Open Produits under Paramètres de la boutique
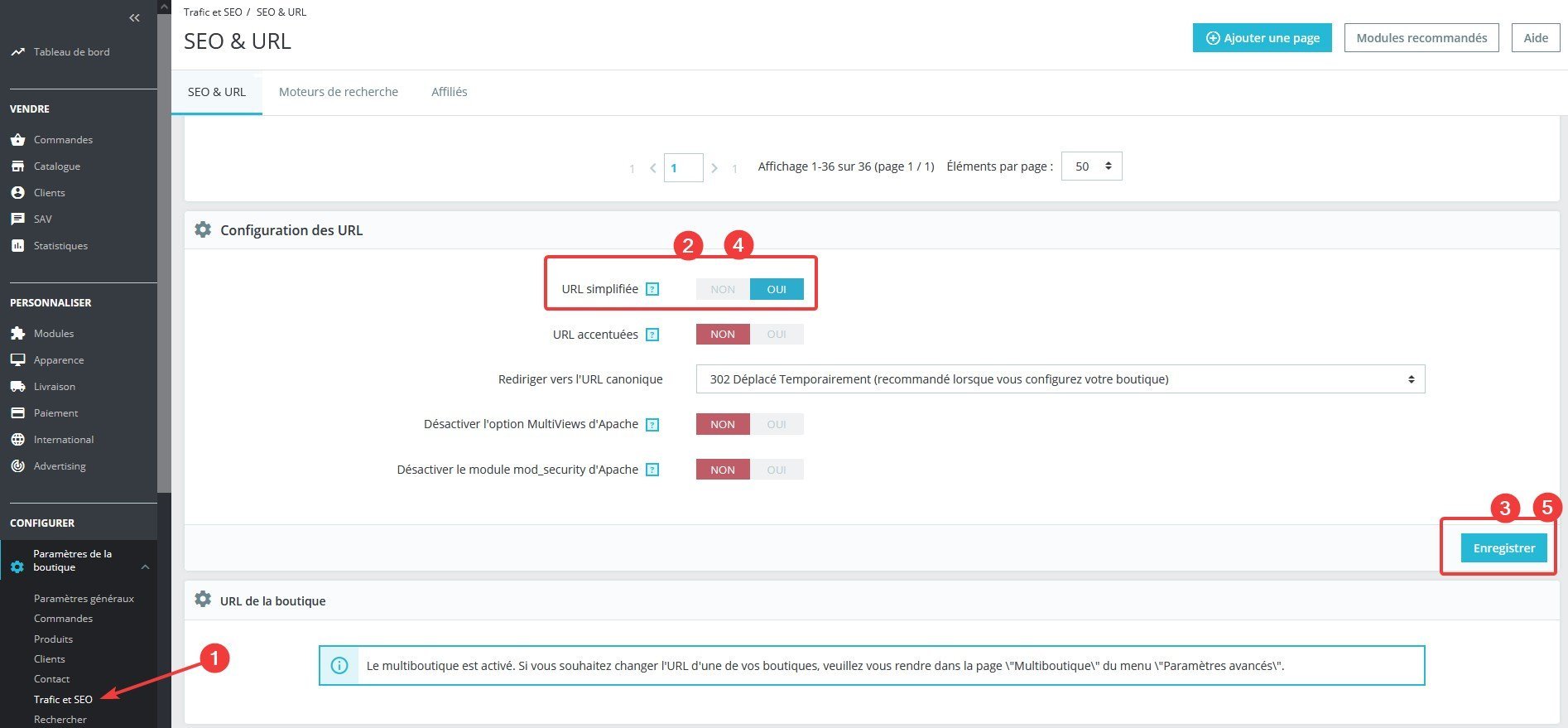The image size is (1568, 728). pyautogui.click(x=53, y=639)
